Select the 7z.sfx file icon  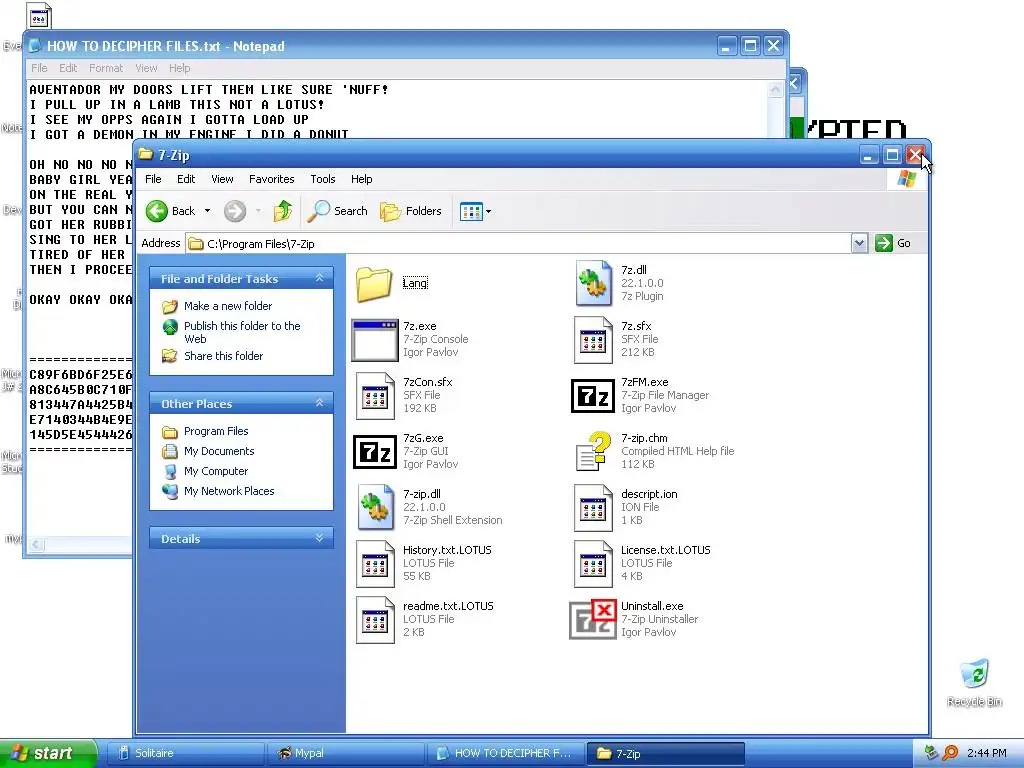(x=594, y=340)
